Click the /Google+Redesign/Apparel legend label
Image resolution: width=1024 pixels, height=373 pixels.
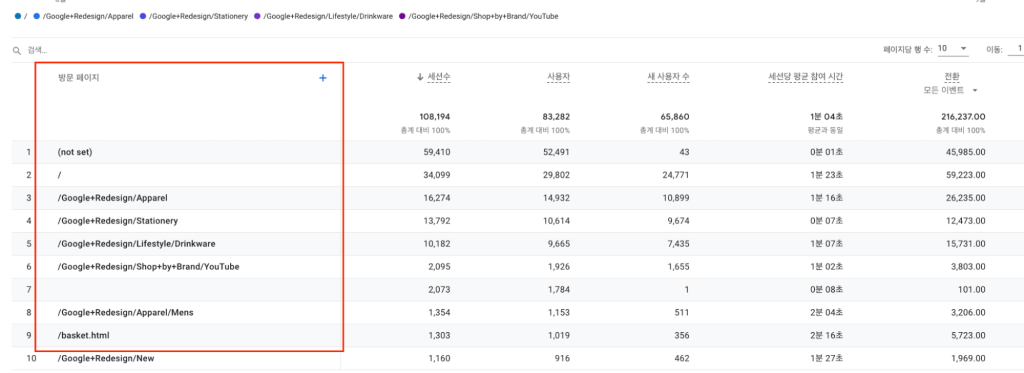click(x=88, y=16)
